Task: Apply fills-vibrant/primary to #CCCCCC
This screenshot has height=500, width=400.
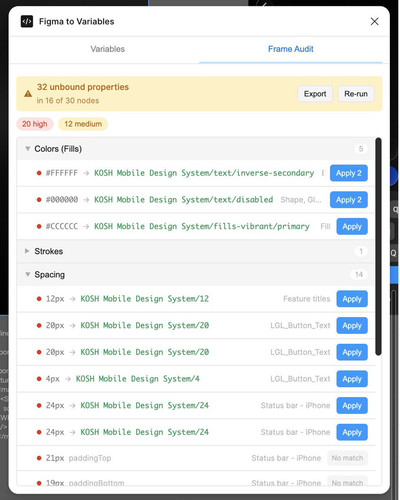Action: pyautogui.click(x=352, y=226)
